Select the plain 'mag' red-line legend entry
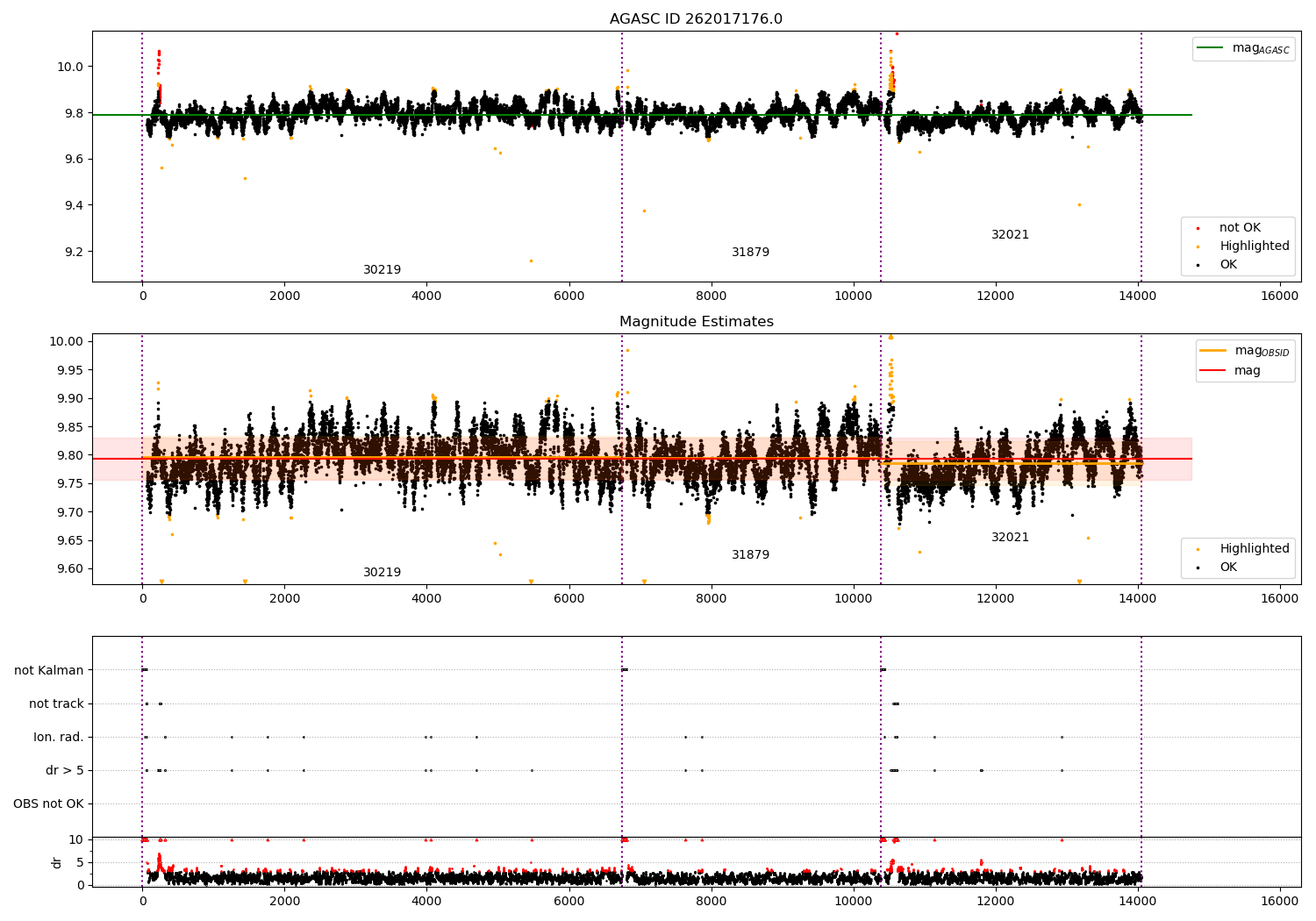The height and width of the screenshot is (921, 1316). [x=1231, y=371]
